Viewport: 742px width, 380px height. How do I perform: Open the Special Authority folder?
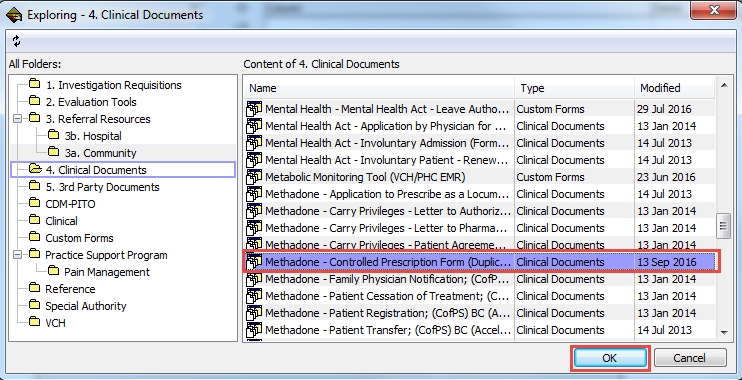click(86, 306)
